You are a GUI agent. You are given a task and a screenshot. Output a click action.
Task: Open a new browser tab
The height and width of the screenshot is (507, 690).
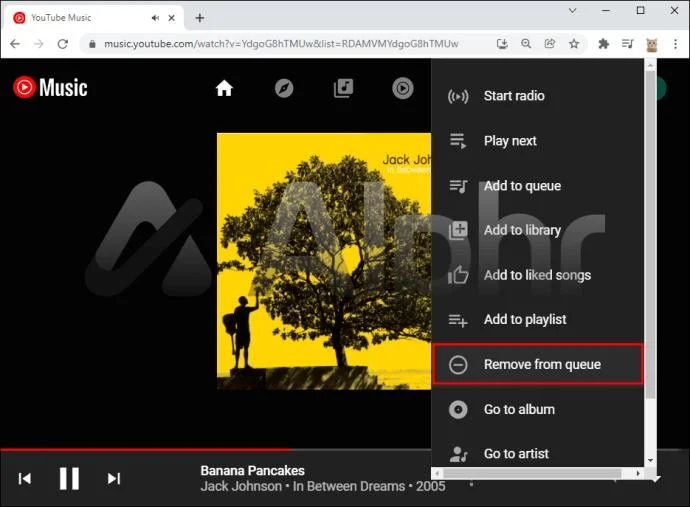point(199,18)
